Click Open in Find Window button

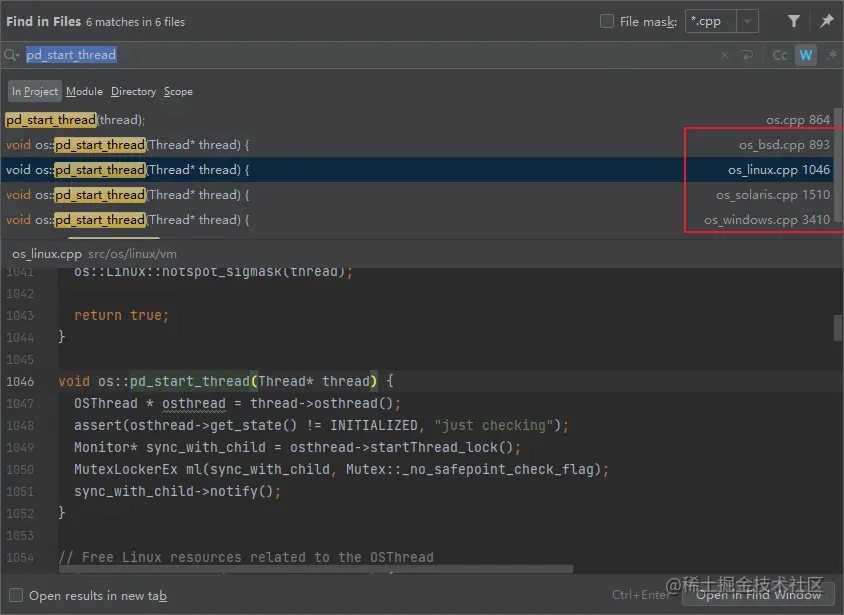pos(758,595)
